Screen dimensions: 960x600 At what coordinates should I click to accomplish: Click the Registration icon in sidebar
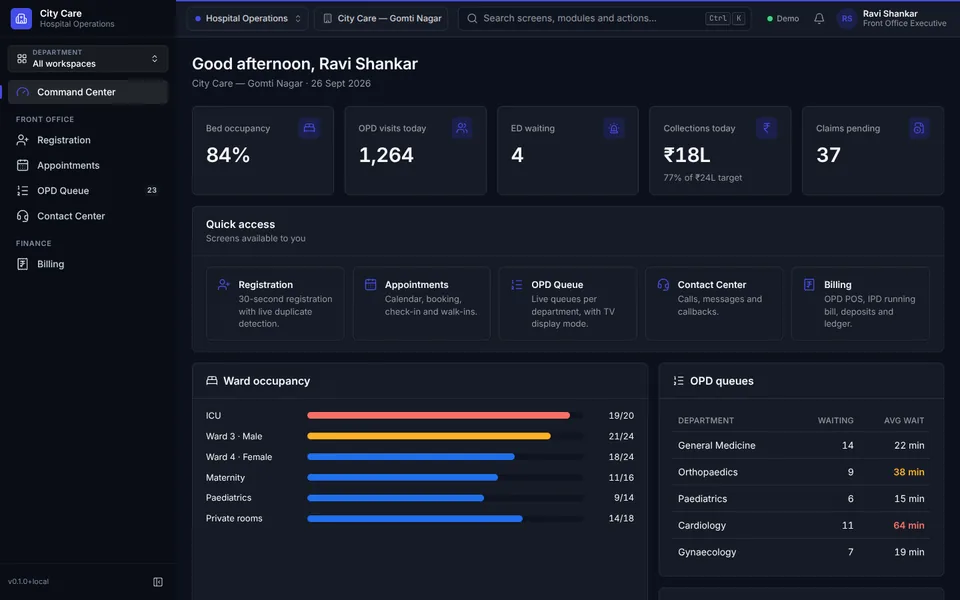point(23,140)
